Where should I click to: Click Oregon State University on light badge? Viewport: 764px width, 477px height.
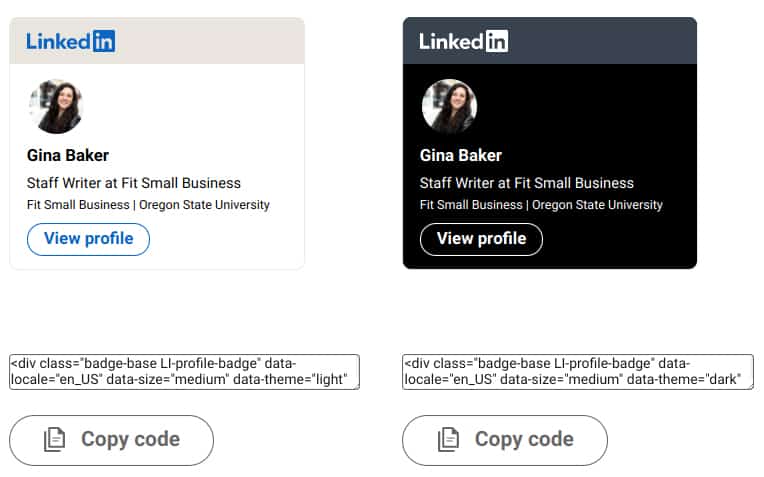[204, 205]
